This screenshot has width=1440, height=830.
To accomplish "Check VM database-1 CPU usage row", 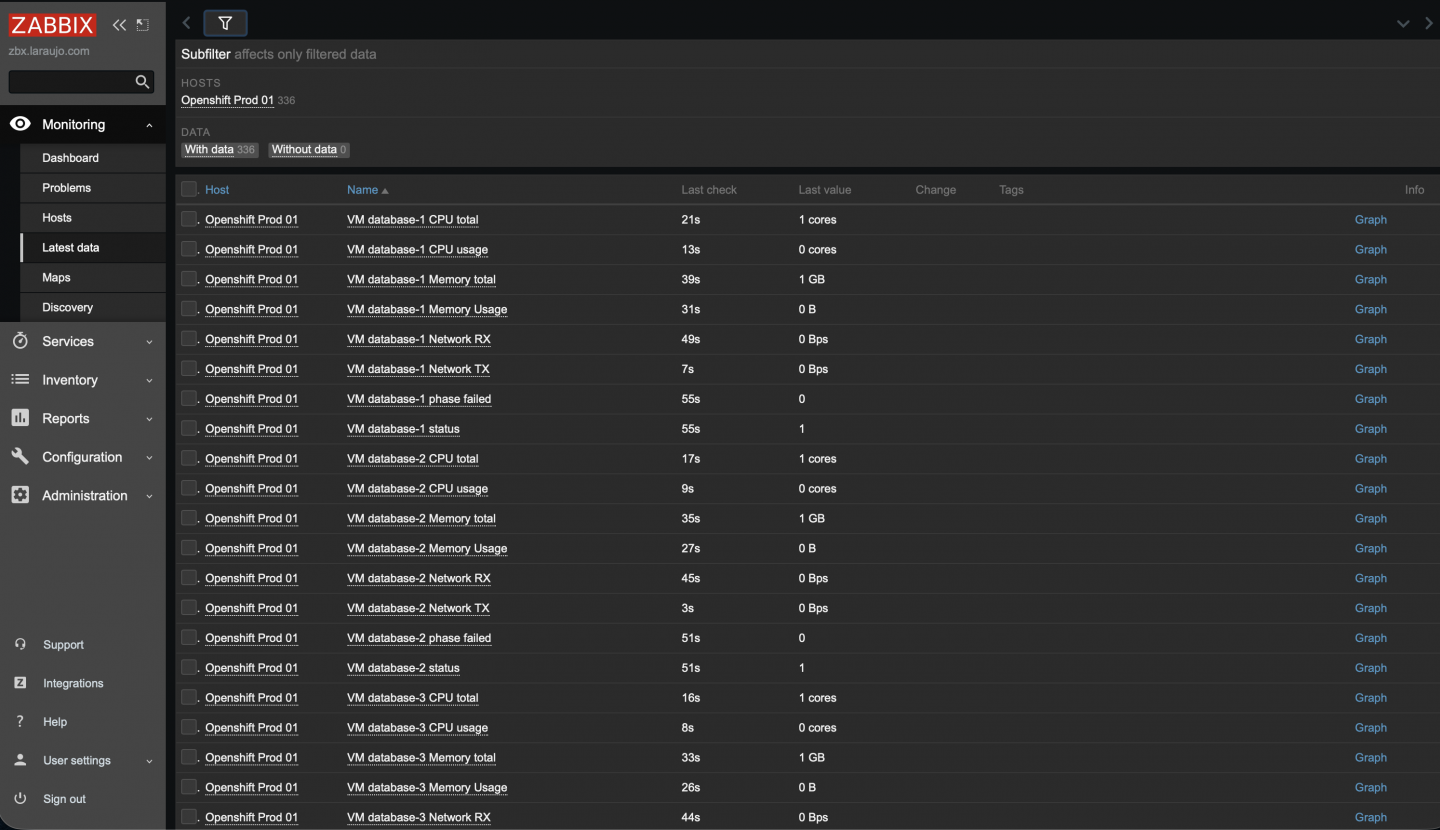I will (x=189, y=249).
